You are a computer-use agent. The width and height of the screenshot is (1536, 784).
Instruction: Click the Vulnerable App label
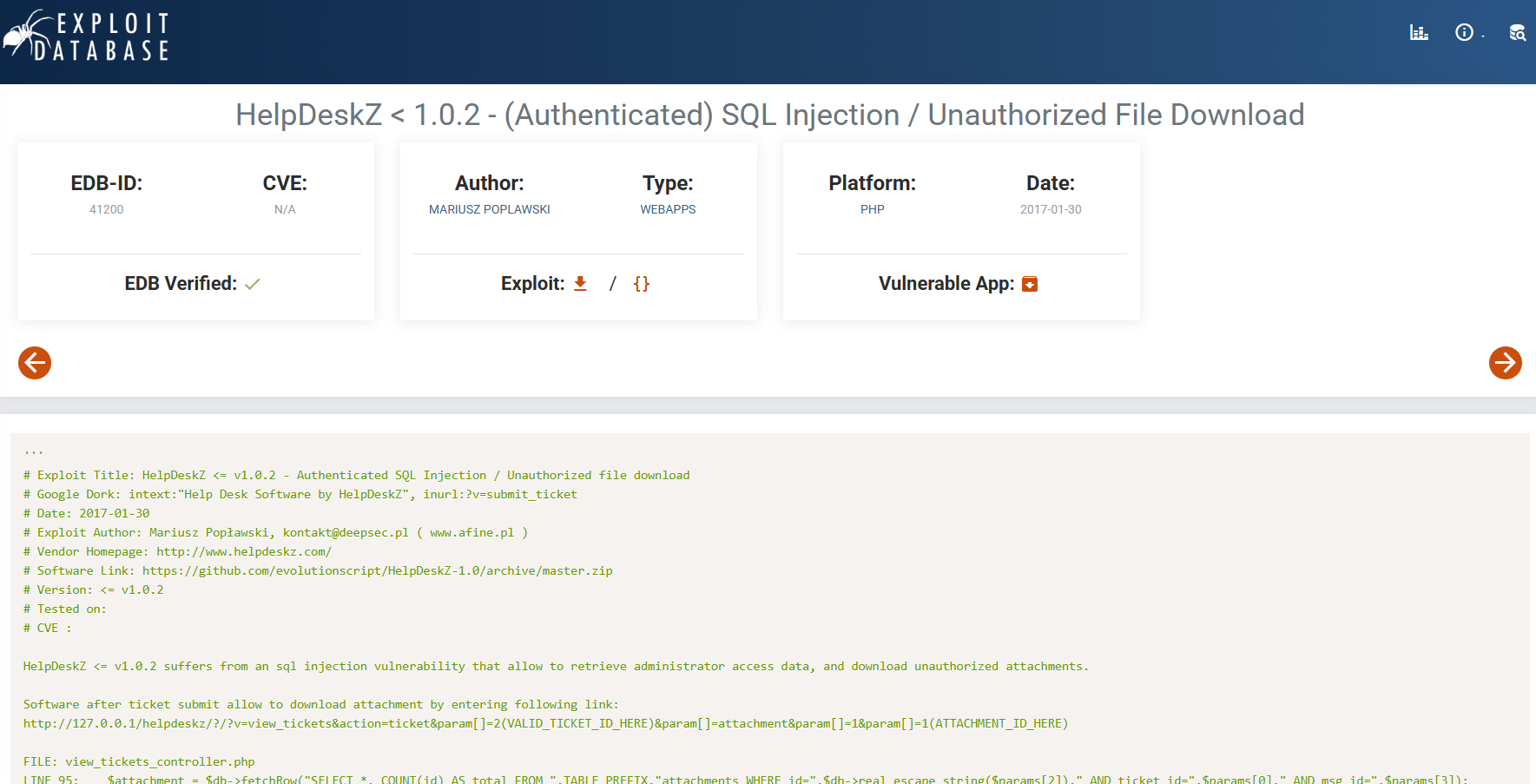[x=946, y=284]
